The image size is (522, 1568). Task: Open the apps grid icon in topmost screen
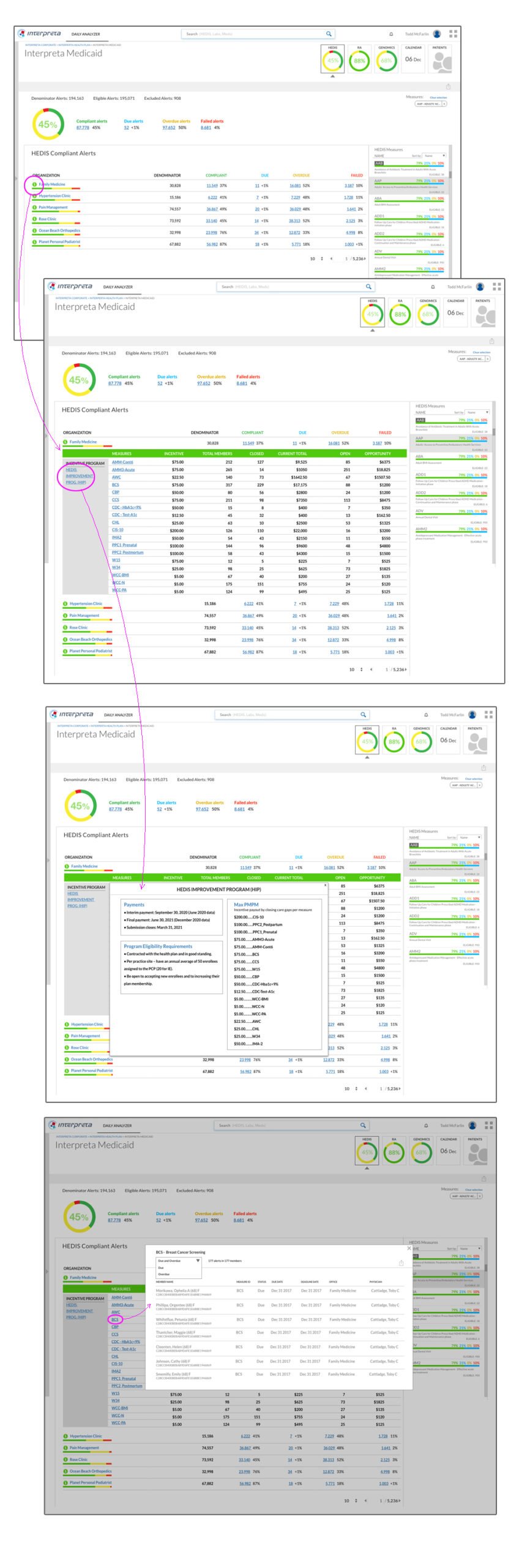pos(453,34)
